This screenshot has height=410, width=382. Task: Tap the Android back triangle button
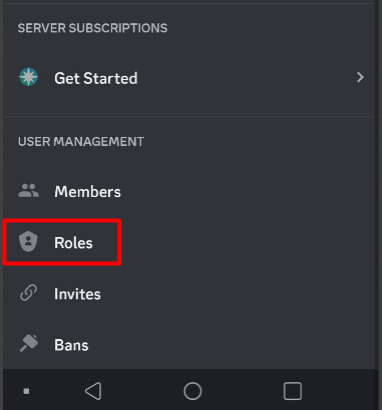(x=93, y=391)
